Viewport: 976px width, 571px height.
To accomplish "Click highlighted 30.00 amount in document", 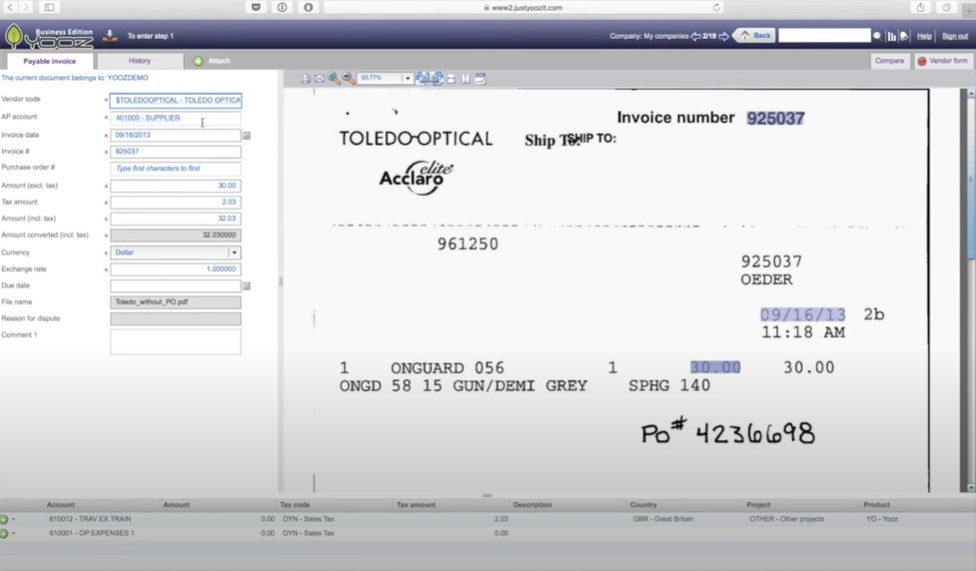I will point(715,367).
